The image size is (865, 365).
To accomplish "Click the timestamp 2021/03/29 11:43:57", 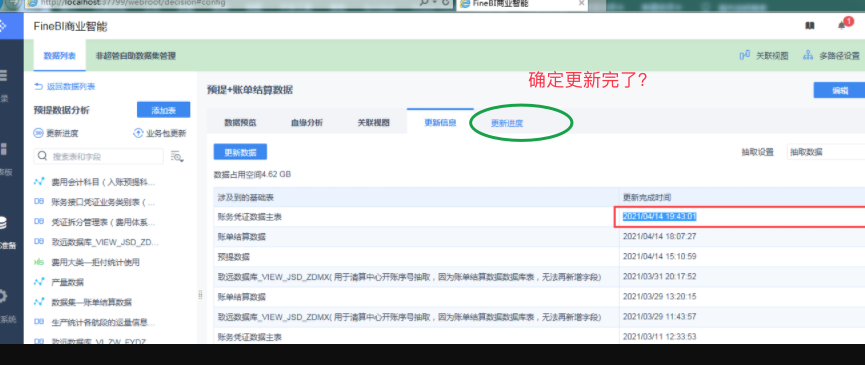I will coord(660,316).
